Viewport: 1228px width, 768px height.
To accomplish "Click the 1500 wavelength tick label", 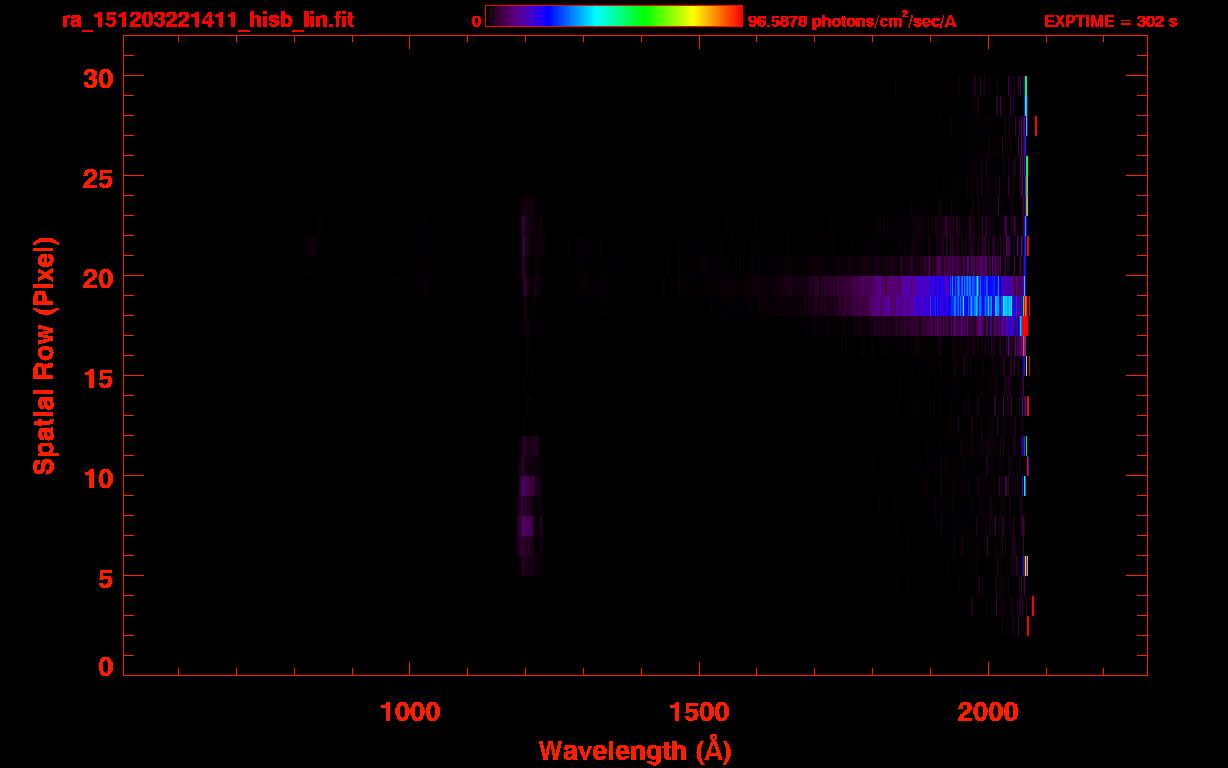I will pos(699,712).
